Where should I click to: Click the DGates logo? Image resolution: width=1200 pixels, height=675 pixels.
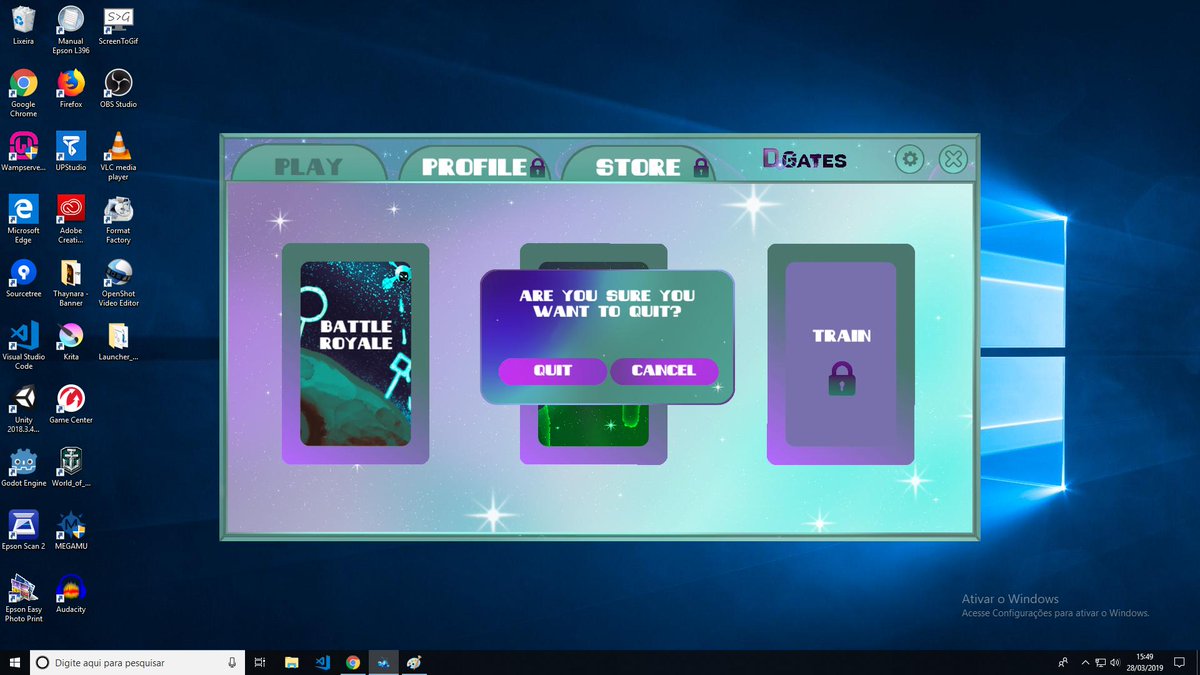[804, 159]
